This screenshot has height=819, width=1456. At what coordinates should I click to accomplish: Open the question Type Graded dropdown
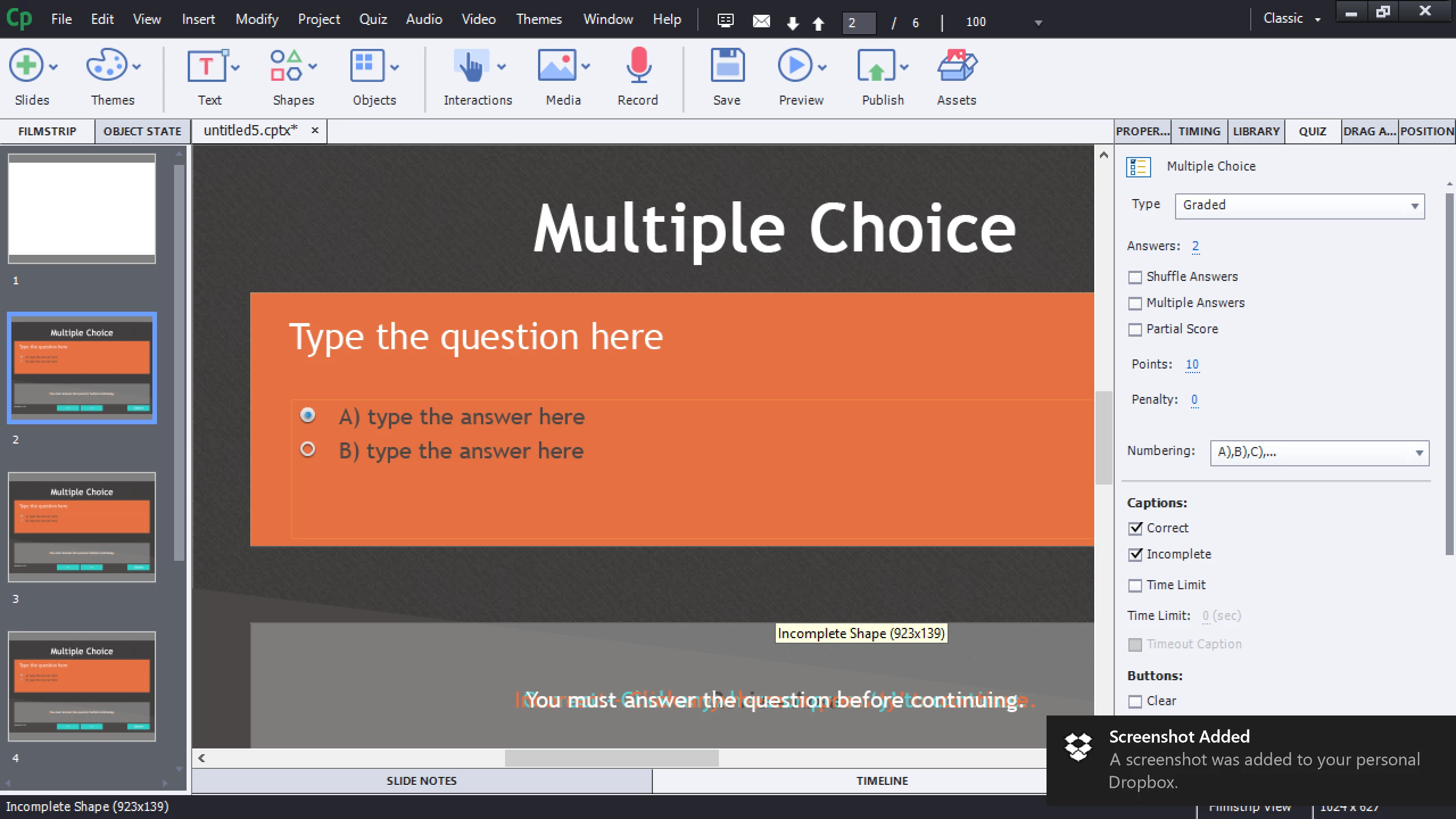[x=1300, y=206]
